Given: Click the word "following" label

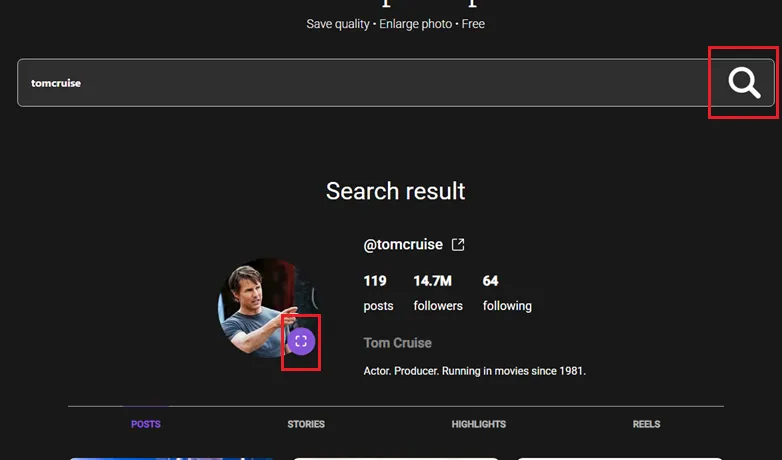Looking at the screenshot, I should 507,306.
